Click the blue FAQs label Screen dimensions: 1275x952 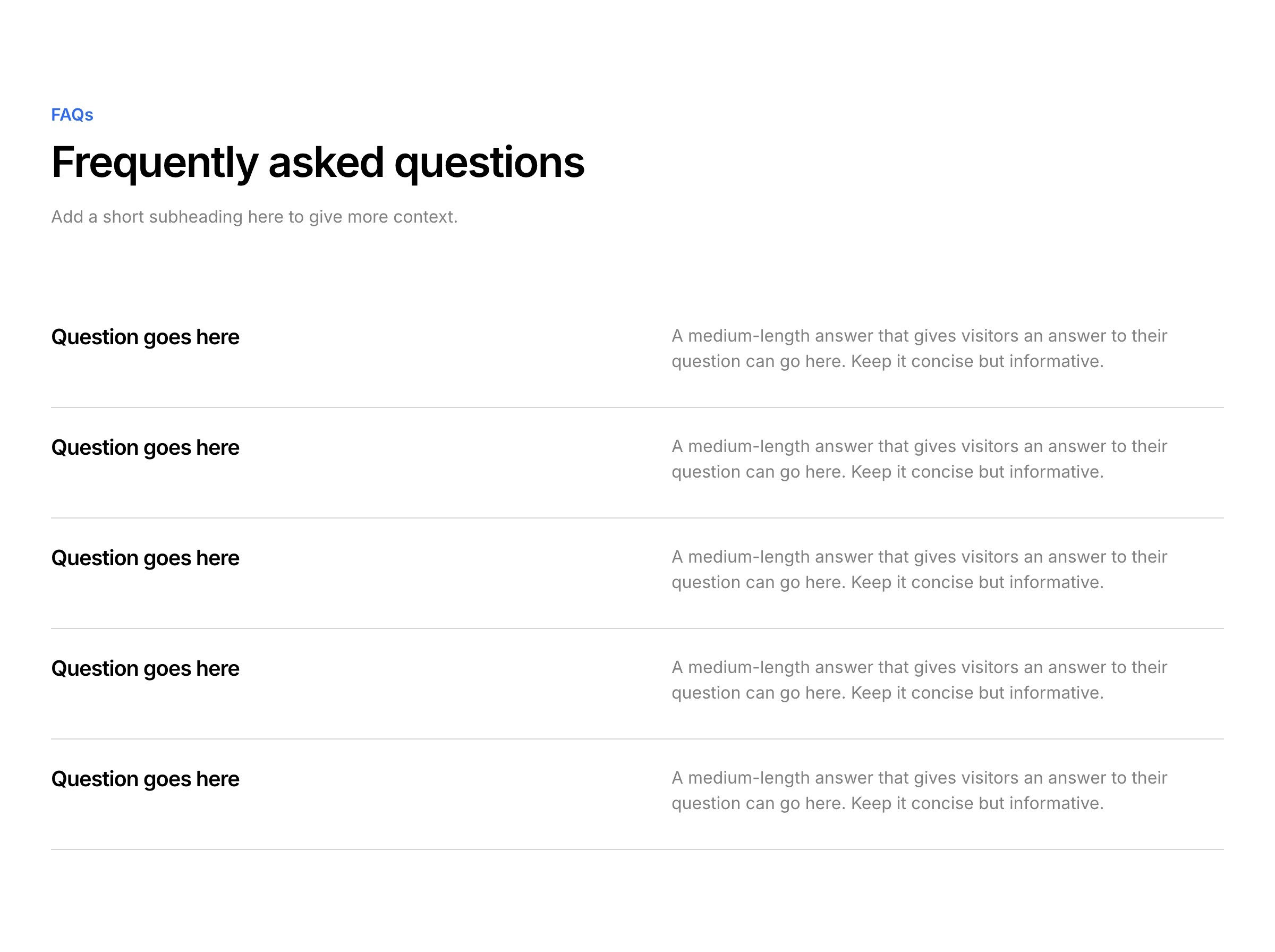coord(72,115)
